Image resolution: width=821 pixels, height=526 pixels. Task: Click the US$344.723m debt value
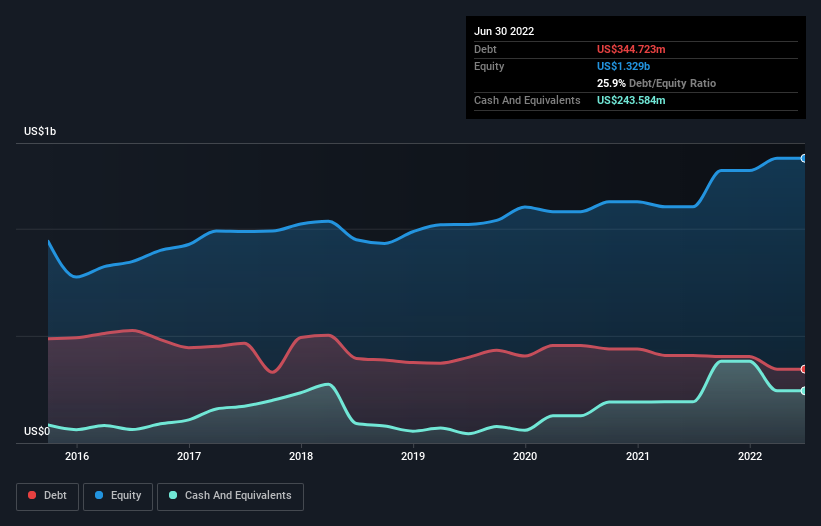pyautogui.click(x=631, y=49)
